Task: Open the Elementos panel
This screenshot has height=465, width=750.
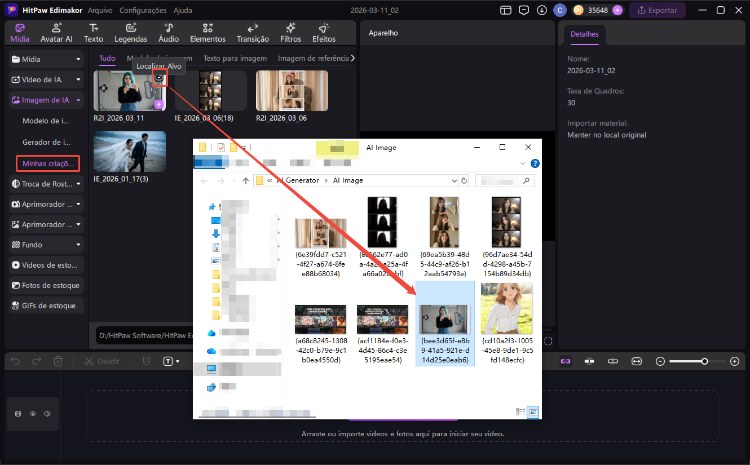Action: point(208,32)
